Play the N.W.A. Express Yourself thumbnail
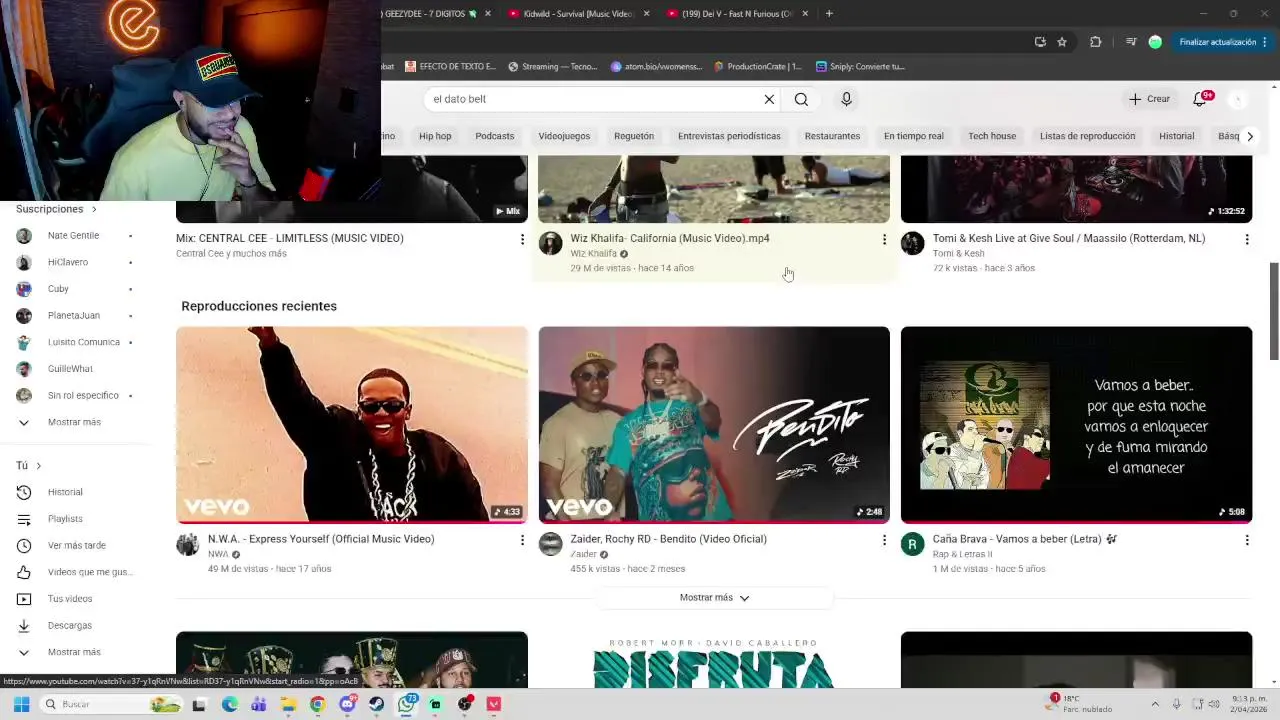Screen dimensions: 1280x720 coord(352,425)
